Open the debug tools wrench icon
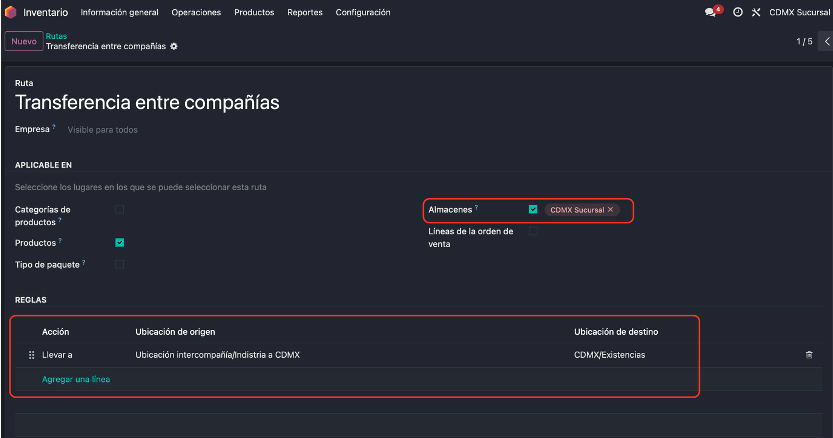This screenshot has height=438, width=833. 756,13
